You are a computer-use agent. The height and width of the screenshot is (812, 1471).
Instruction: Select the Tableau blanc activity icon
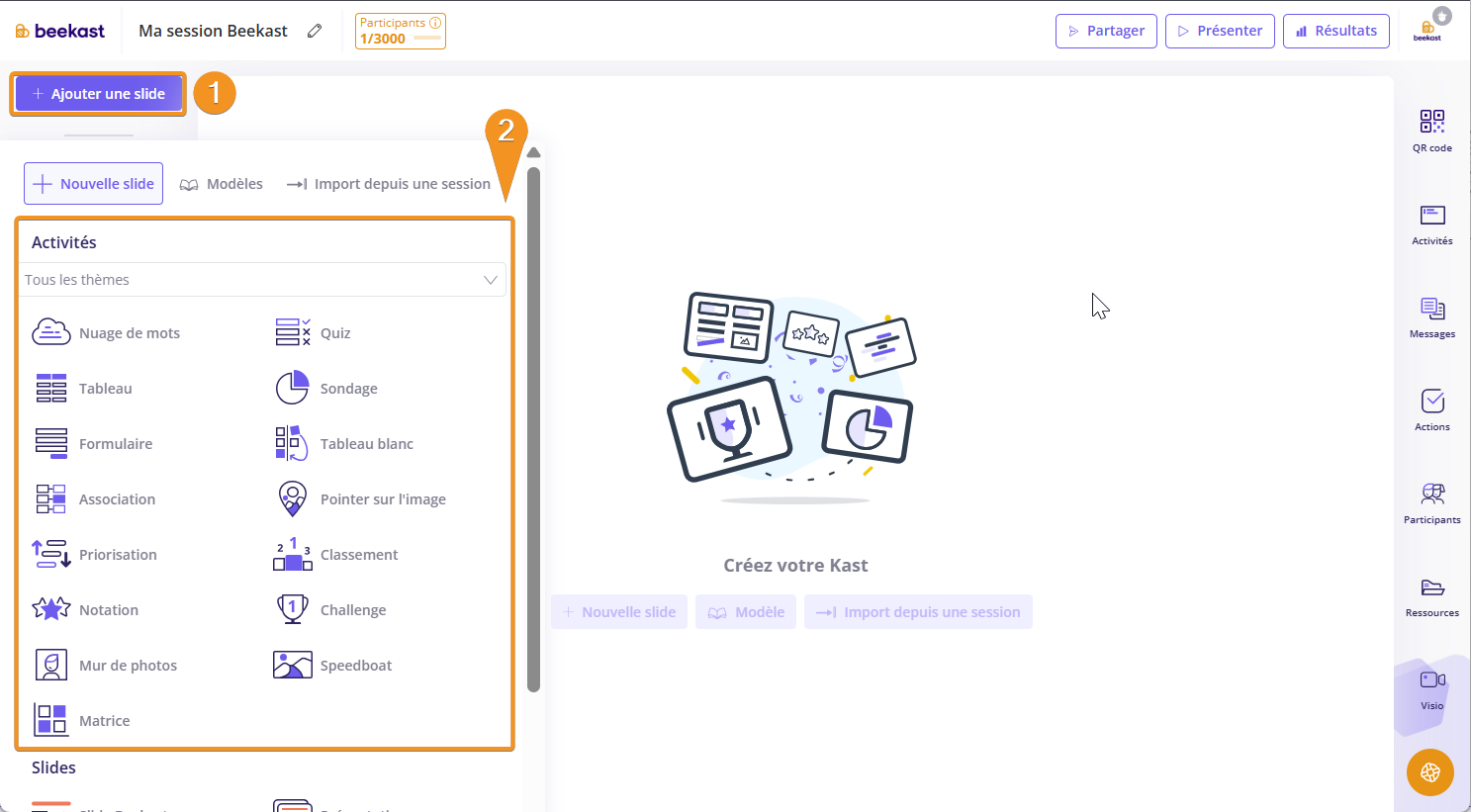(292, 443)
